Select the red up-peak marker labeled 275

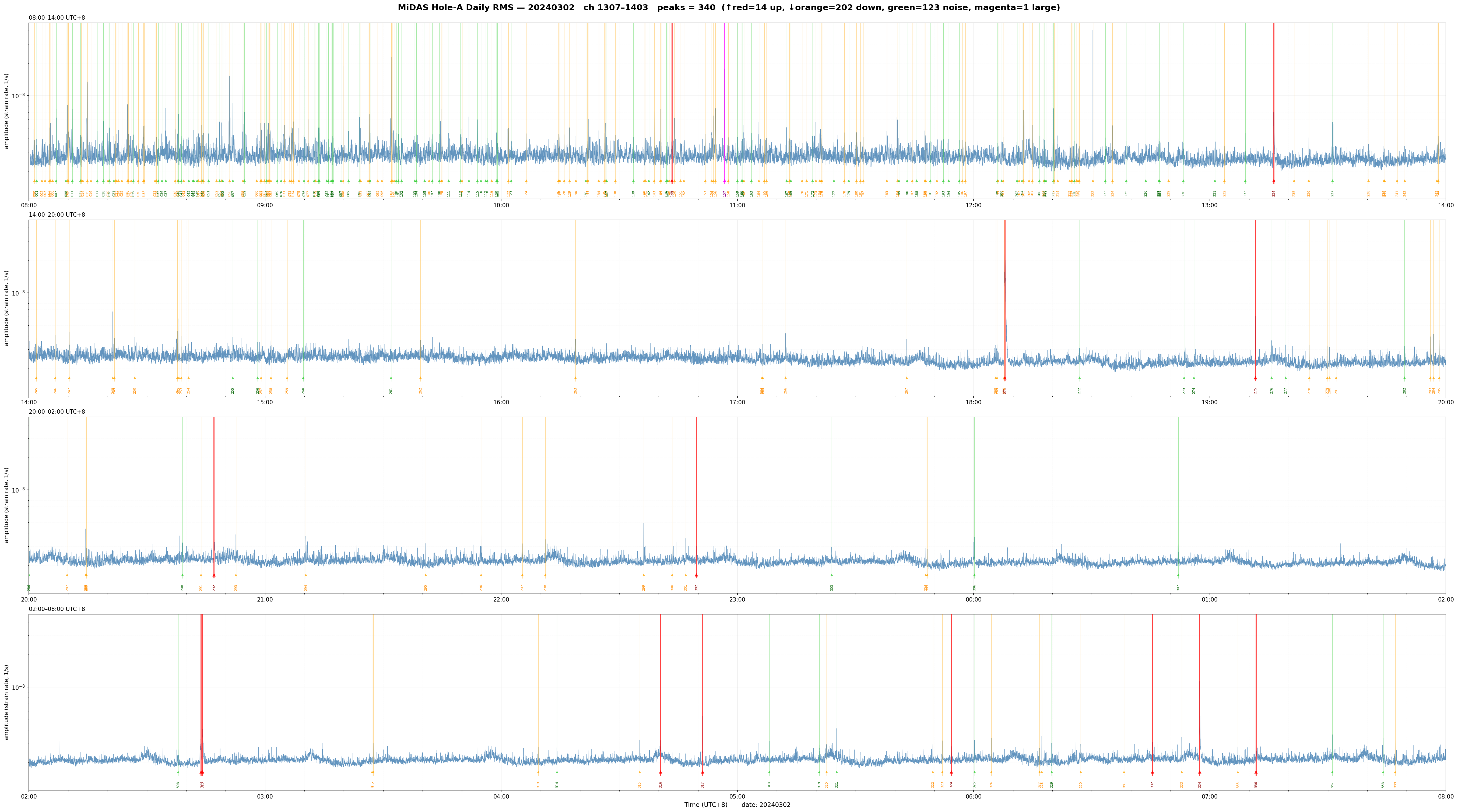point(1255,378)
